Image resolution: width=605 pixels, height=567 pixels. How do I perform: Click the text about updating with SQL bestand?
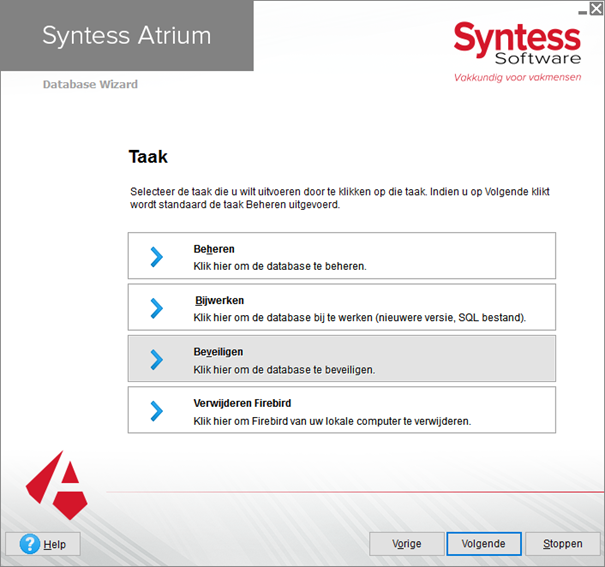pyautogui.click(x=360, y=318)
